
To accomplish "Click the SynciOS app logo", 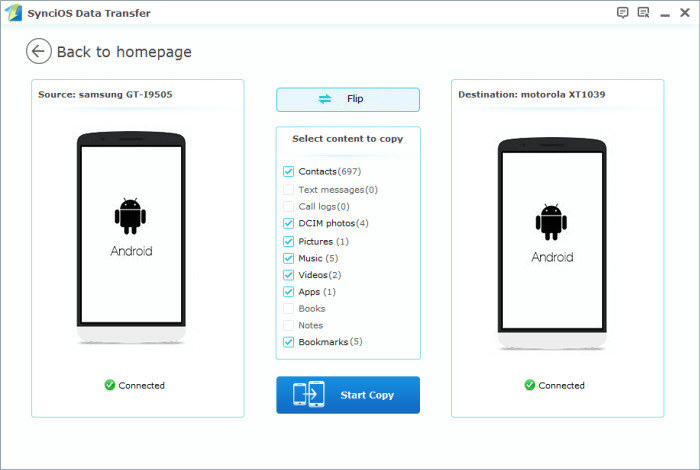I will click(14, 12).
